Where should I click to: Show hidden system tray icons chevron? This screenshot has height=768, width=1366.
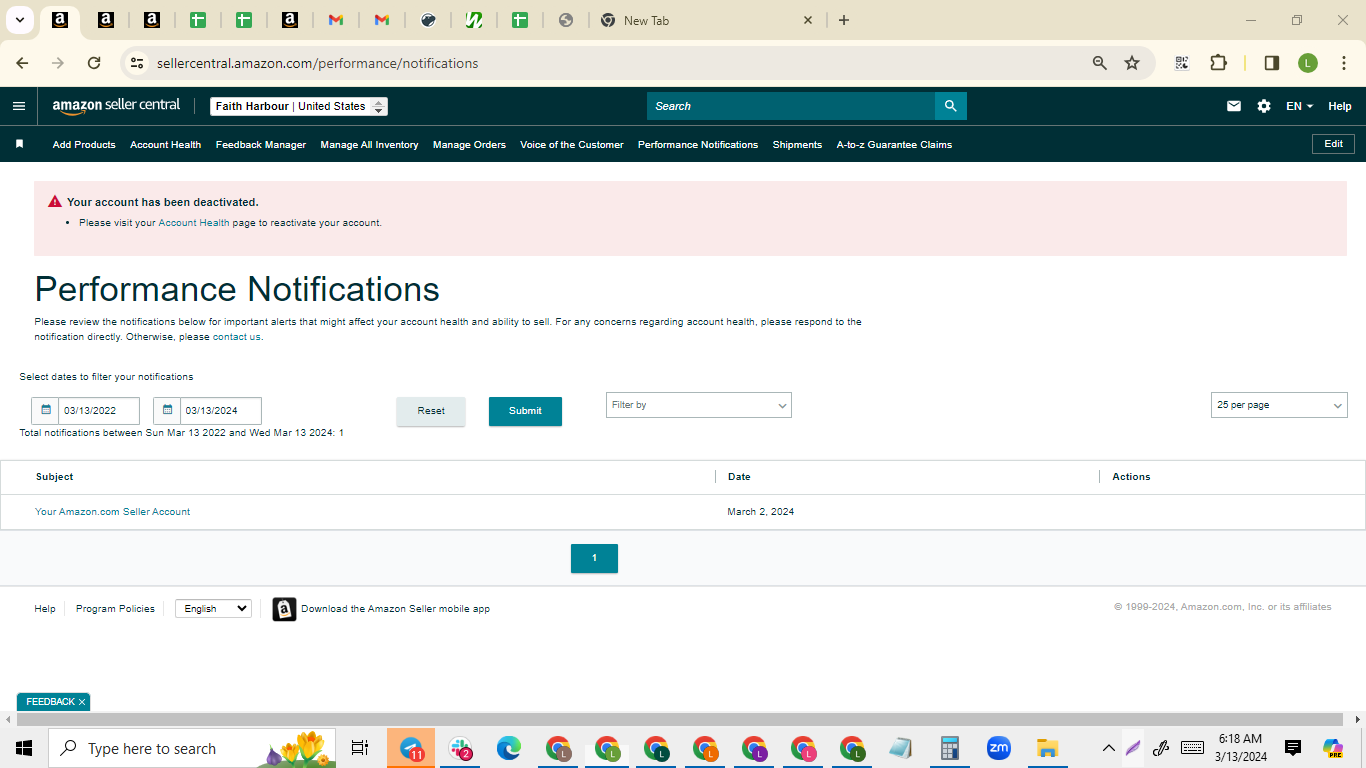point(1108,748)
